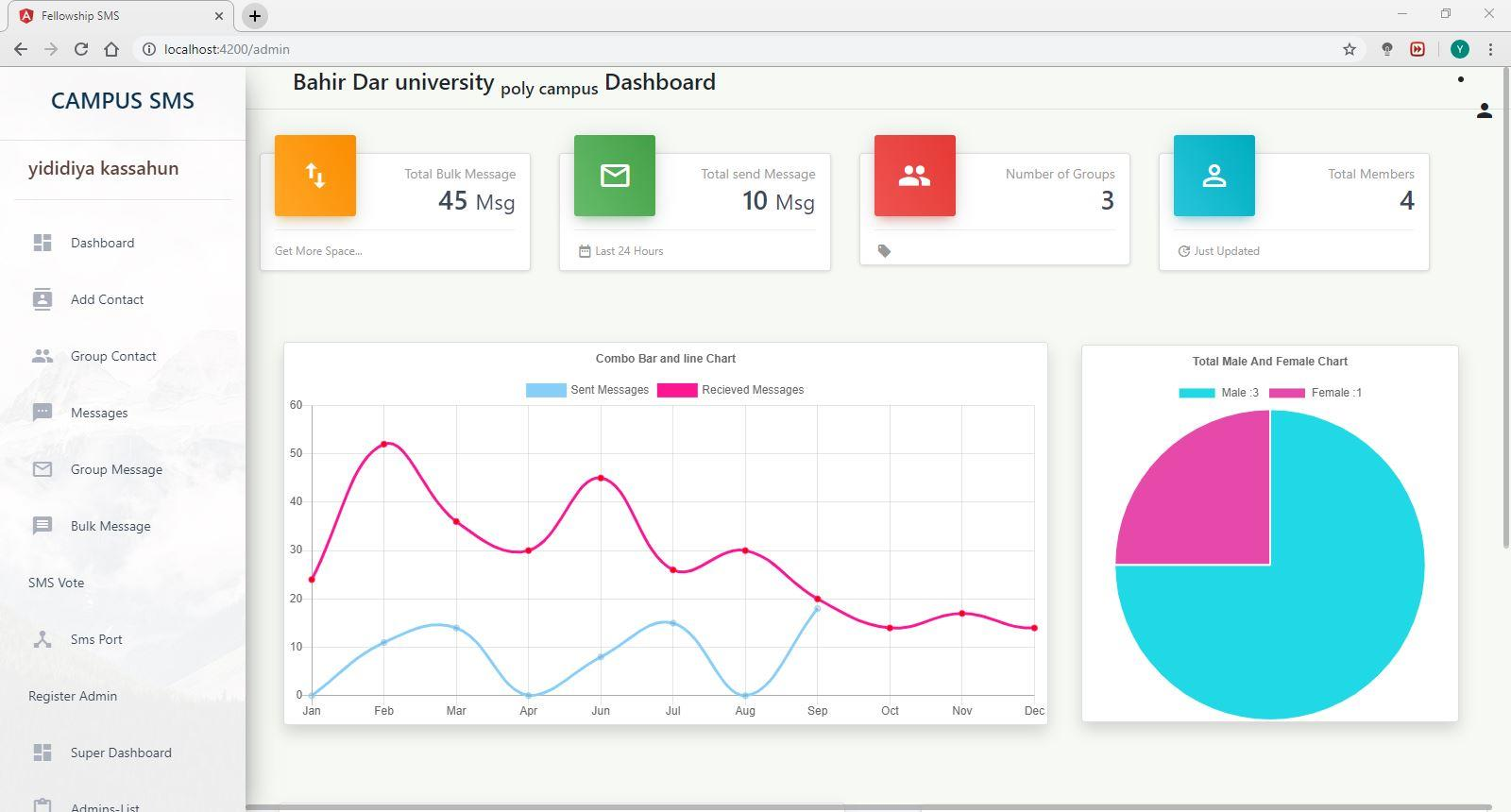
Task: Click the orange Total Bulk Message icon
Action: (x=315, y=176)
